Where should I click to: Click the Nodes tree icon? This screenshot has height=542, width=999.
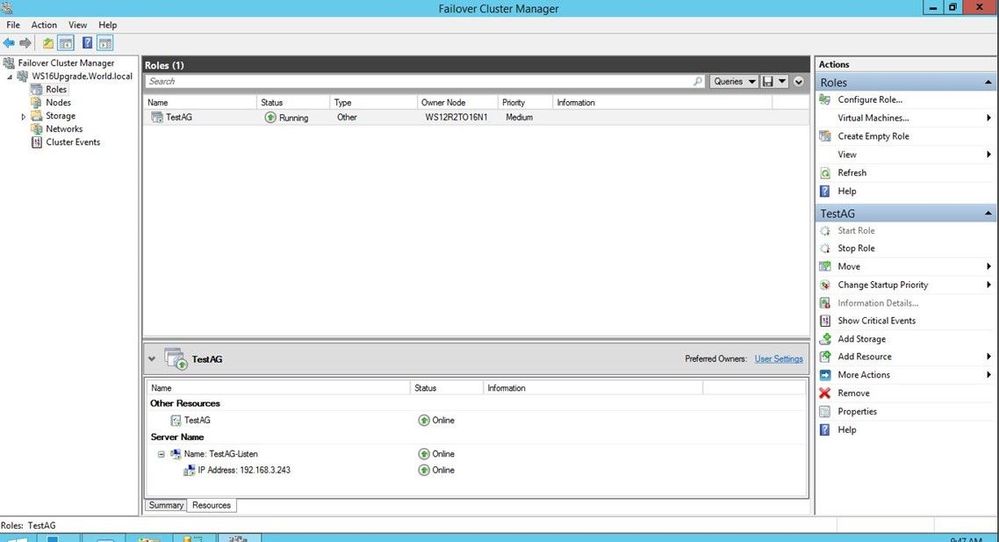(x=37, y=103)
